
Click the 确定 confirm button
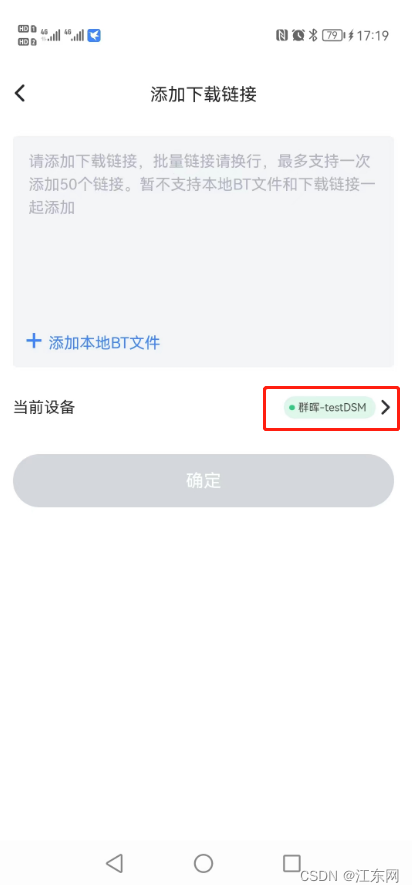[203, 481]
